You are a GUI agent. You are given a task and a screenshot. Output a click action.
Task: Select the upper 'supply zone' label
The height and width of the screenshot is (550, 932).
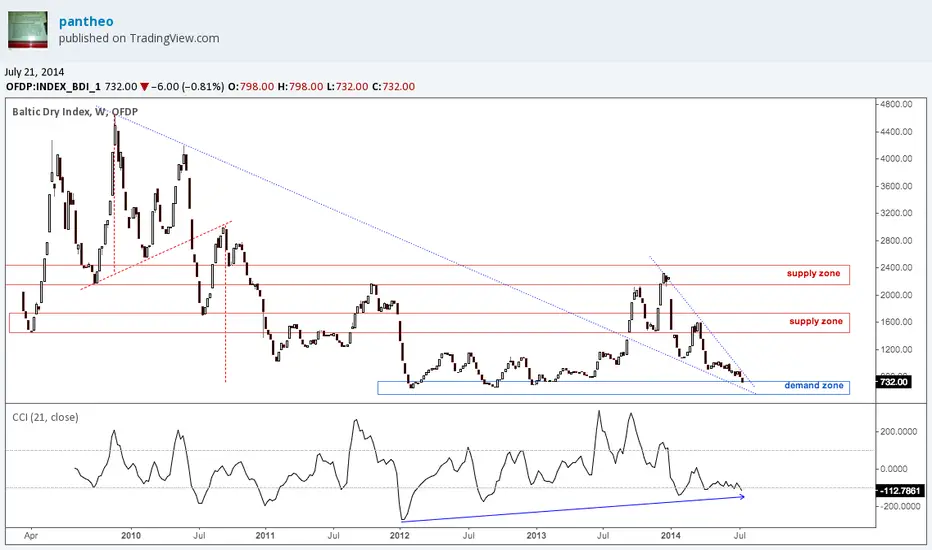(x=813, y=274)
